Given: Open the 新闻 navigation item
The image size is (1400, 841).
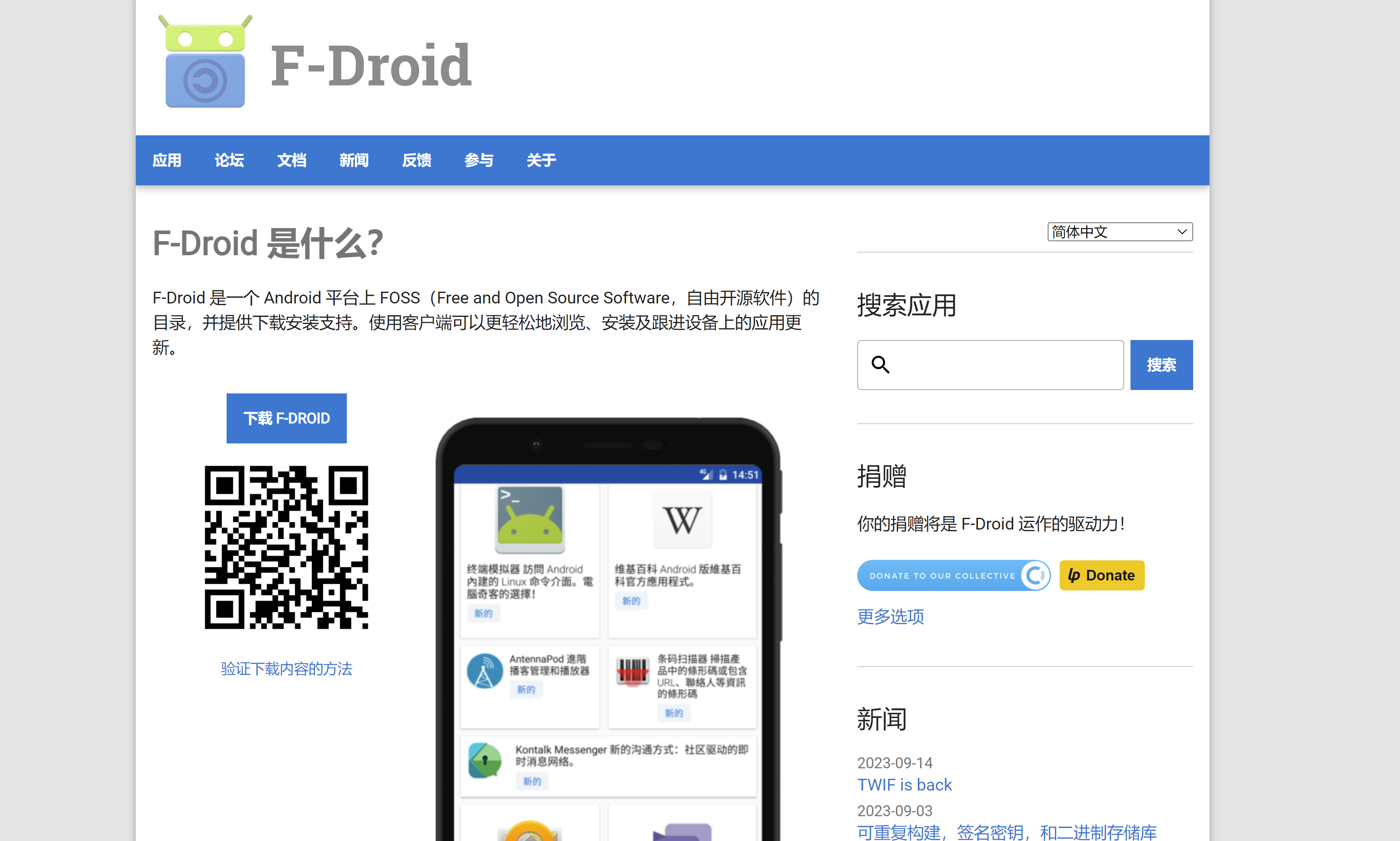Looking at the screenshot, I should [354, 161].
